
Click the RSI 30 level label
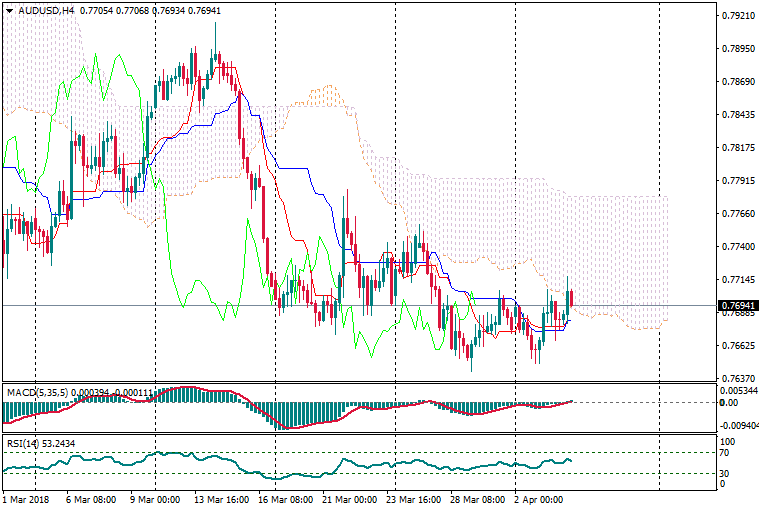pos(727,473)
